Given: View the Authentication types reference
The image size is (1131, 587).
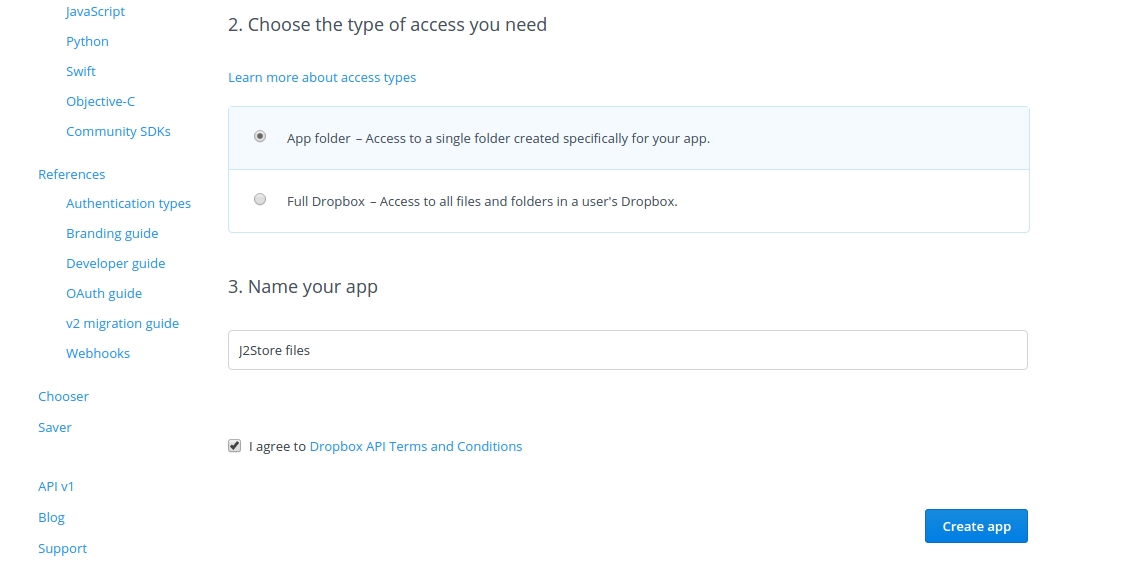Looking at the screenshot, I should click(x=128, y=203).
